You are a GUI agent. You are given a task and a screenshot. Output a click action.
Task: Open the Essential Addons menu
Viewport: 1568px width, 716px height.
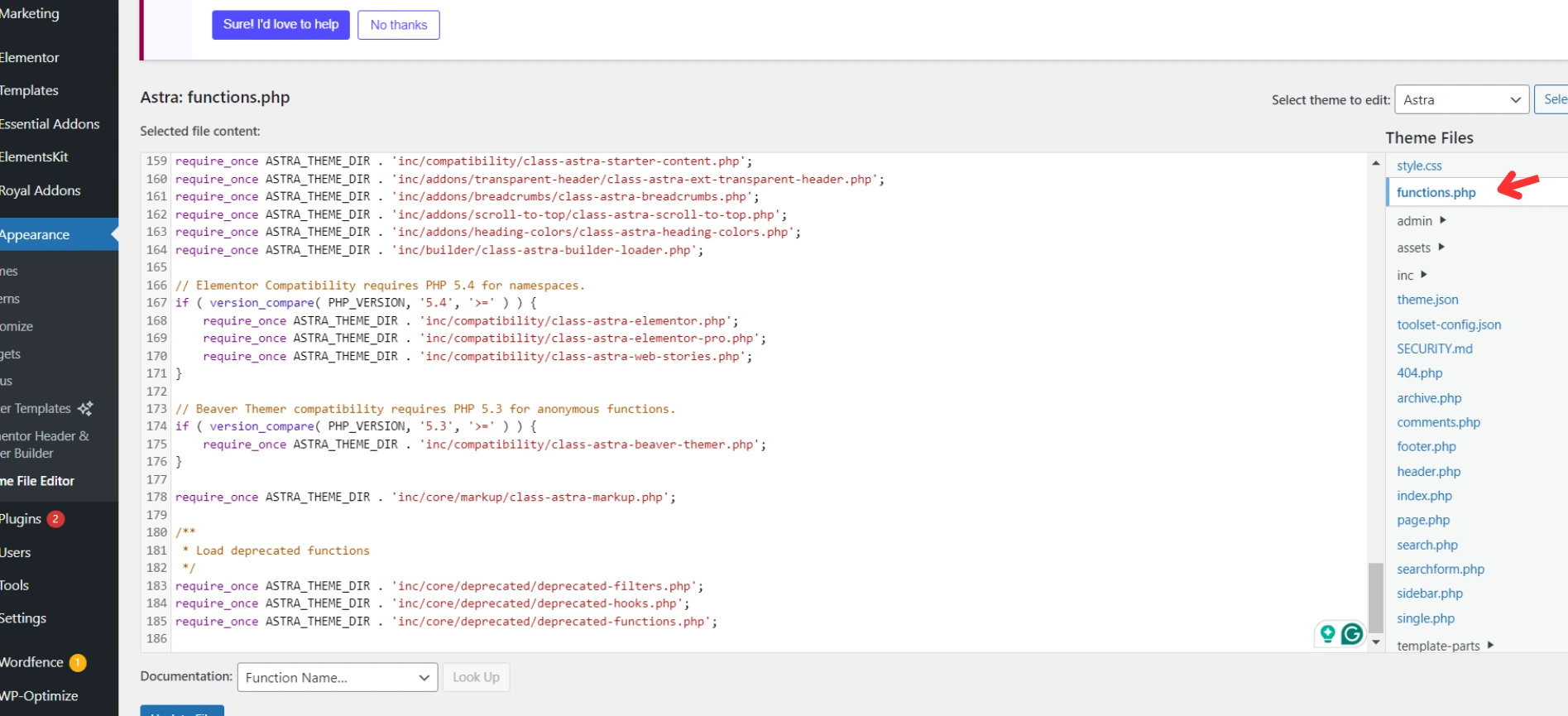[50, 123]
